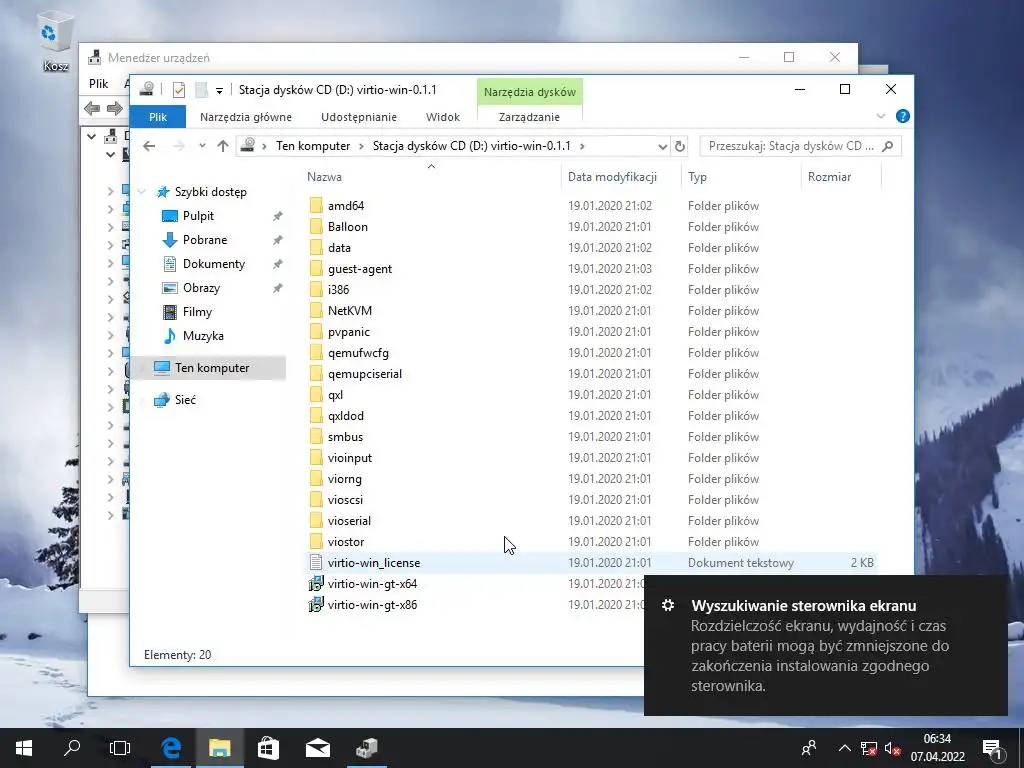Select the qxldod folder row
This screenshot has width=1024, height=768.
591,415
